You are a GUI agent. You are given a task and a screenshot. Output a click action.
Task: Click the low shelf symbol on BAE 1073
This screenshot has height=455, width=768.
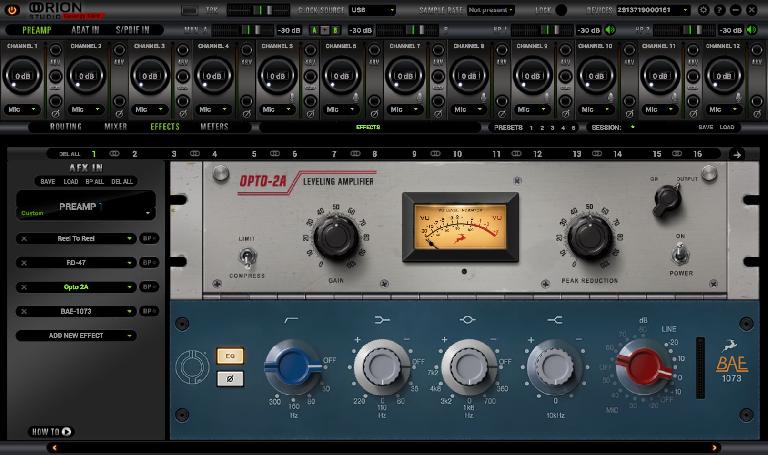382,320
